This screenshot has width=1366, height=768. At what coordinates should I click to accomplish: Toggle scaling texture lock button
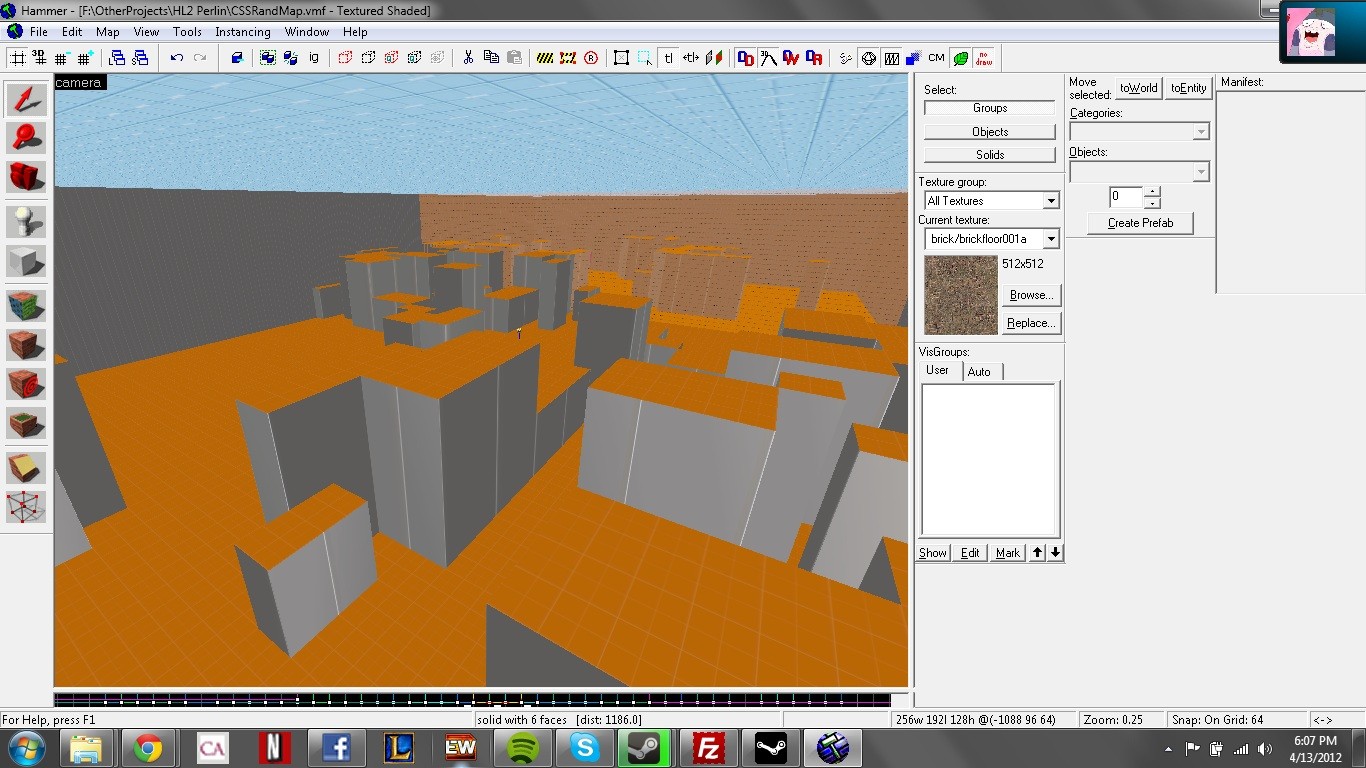pyautogui.click(x=691, y=57)
